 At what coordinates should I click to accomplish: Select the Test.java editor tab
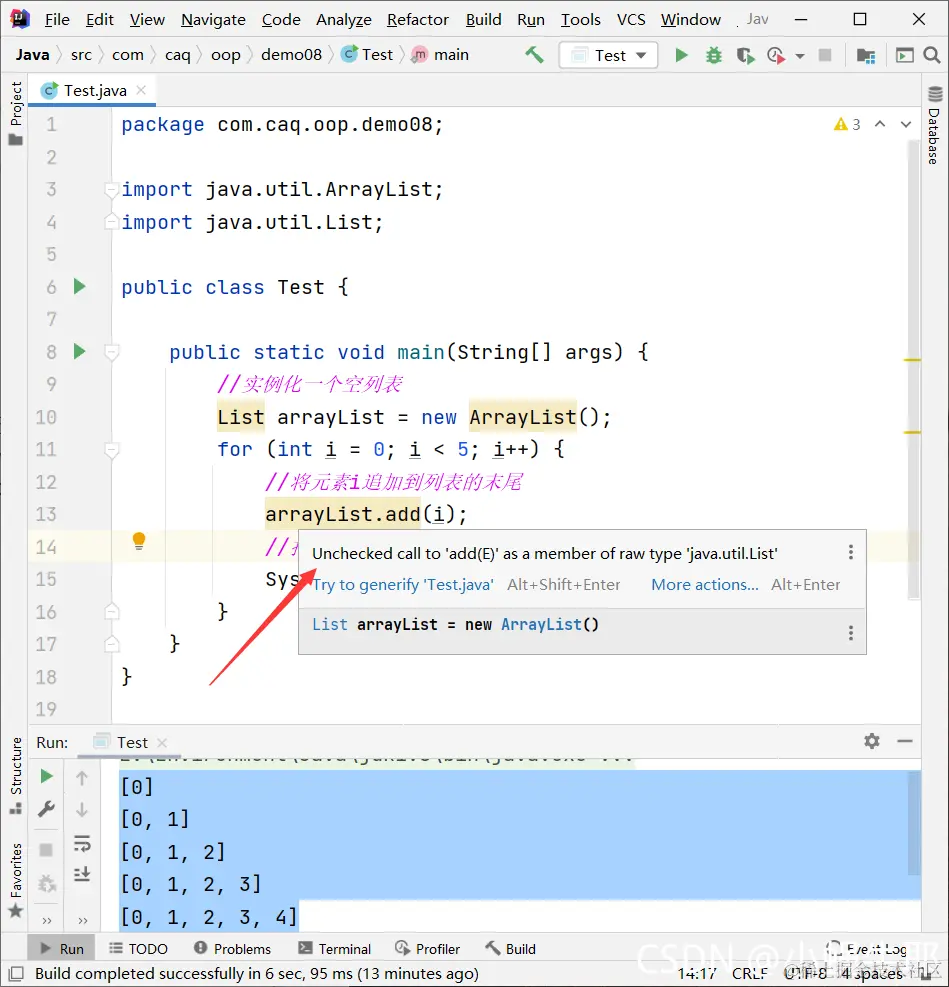[94, 91]
